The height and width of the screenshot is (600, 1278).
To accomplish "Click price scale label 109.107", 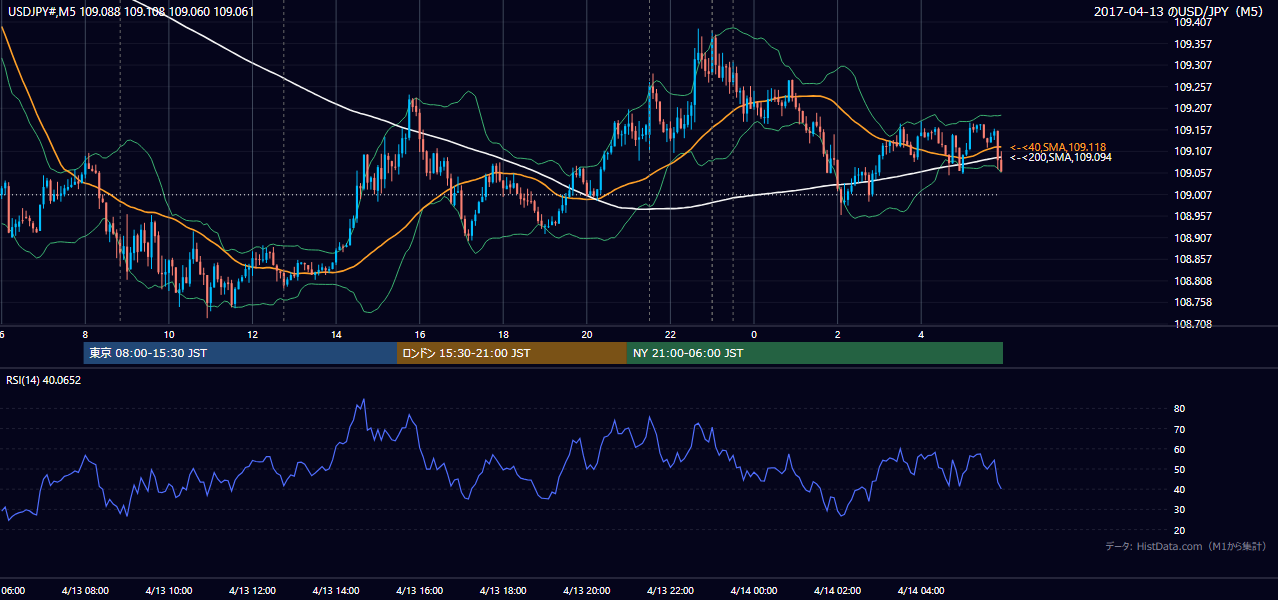I will [x=1192, y=151].
